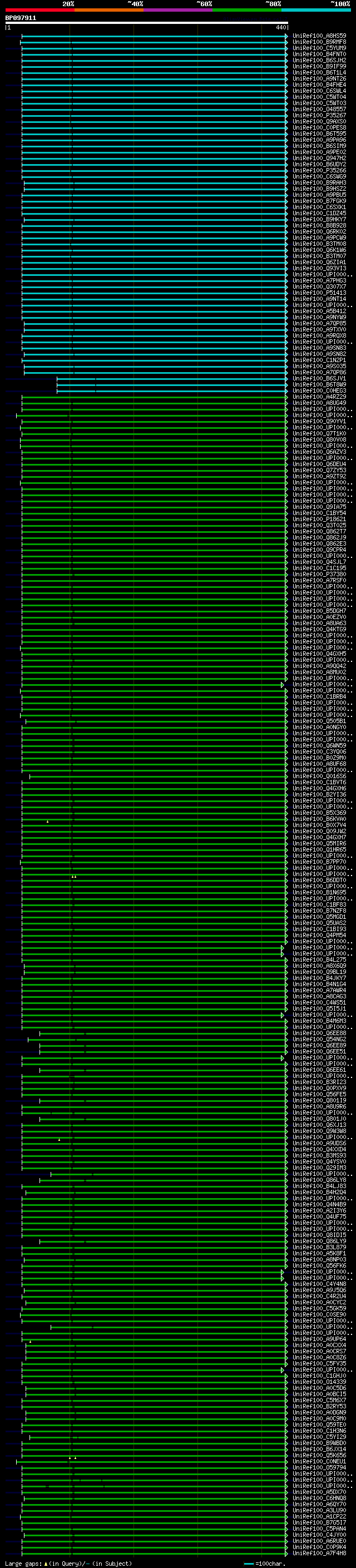Screen dimensions: 356x1568
Task: Select hit label UniRef100_Q6AZV3
Action: pyautogui.click(x=319, y=452)
